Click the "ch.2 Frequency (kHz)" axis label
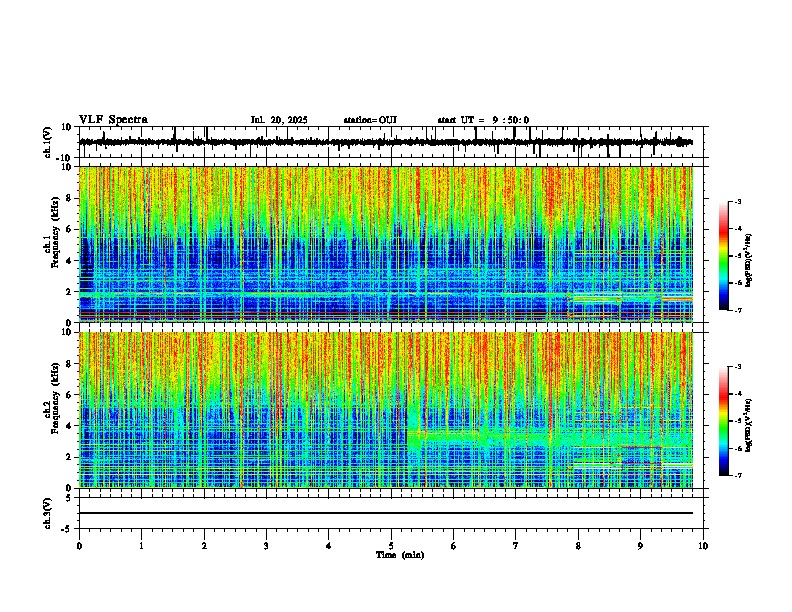792x612 pixels. coord(51,398)
